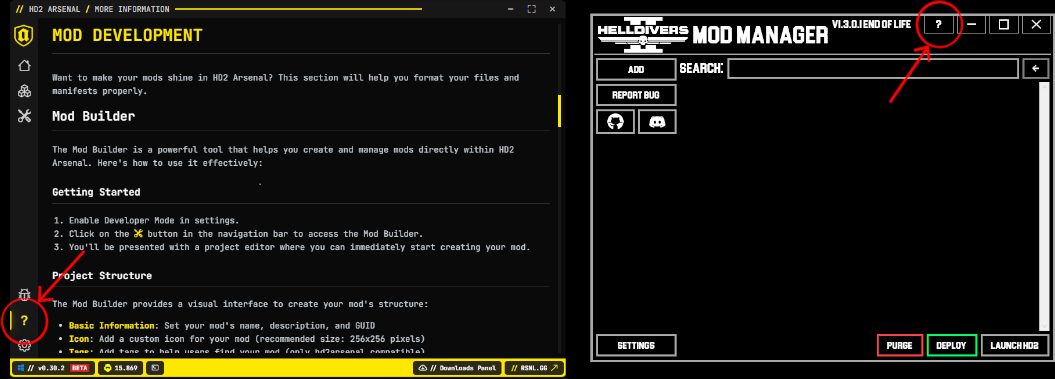Go to the Home page in HD2 Arsenal sidebar
Viewport: 1055px width, 379px height.
coord(24,65)
